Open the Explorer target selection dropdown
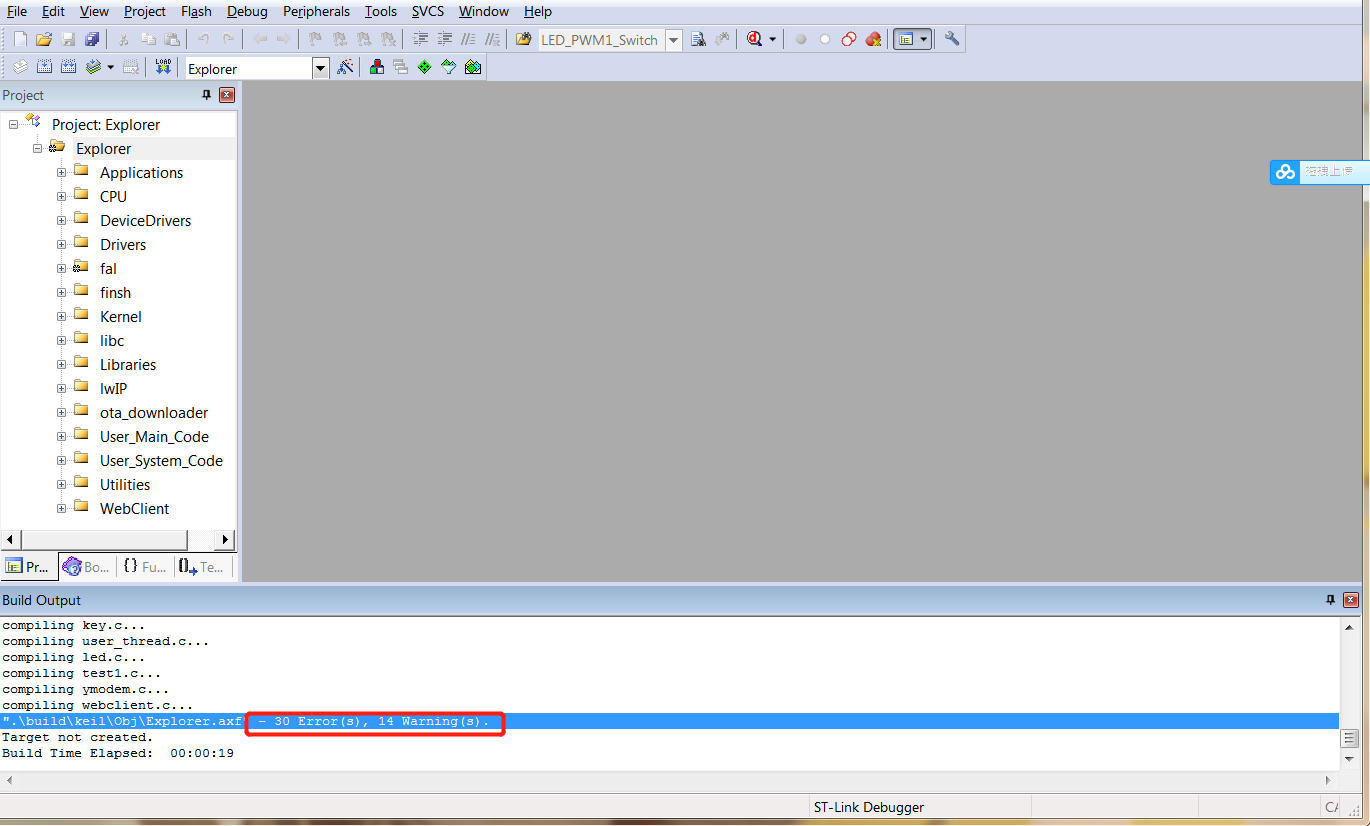 pyautogui.click(x=320, y=68)
